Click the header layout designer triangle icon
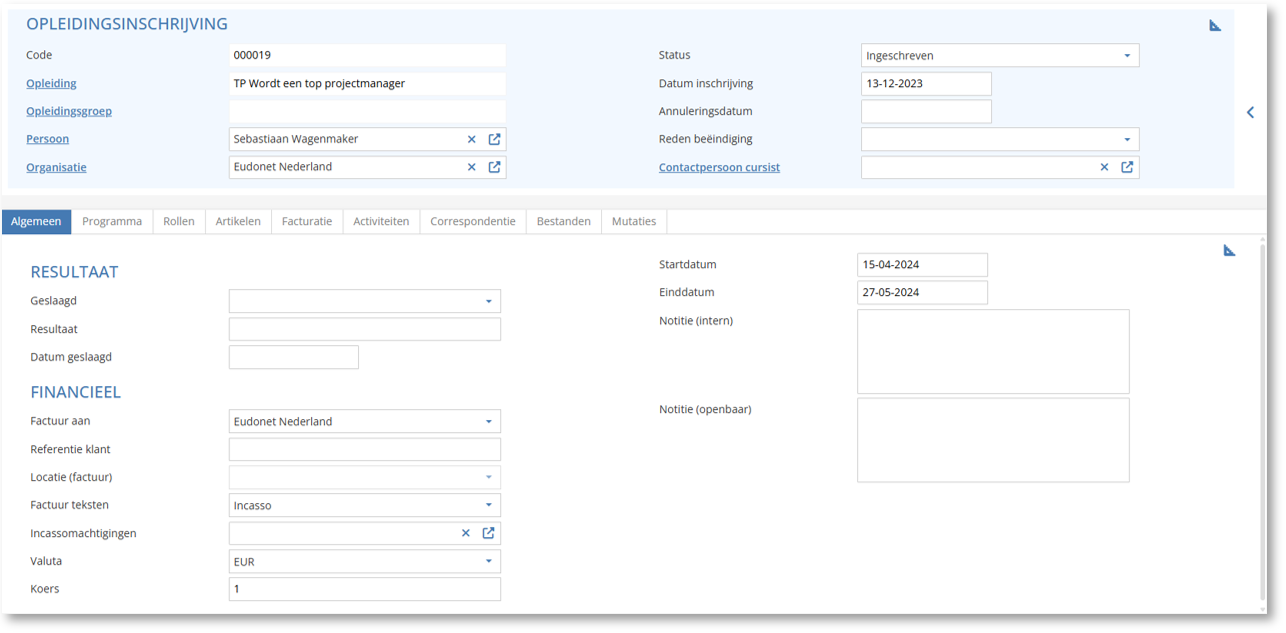Viewport: 1286px width, 633px height. click(1215, 26)
